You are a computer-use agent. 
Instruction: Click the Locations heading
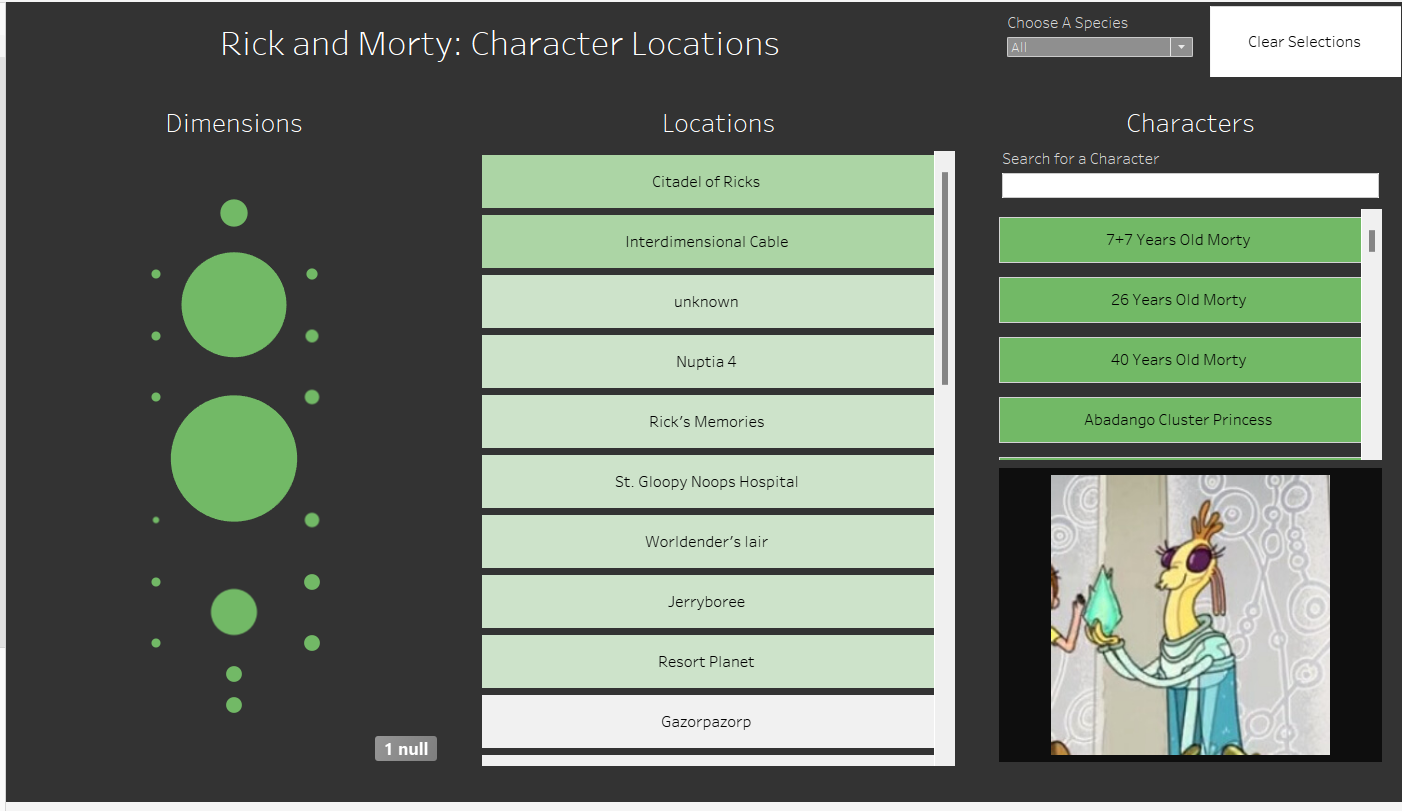coord(718,123)
